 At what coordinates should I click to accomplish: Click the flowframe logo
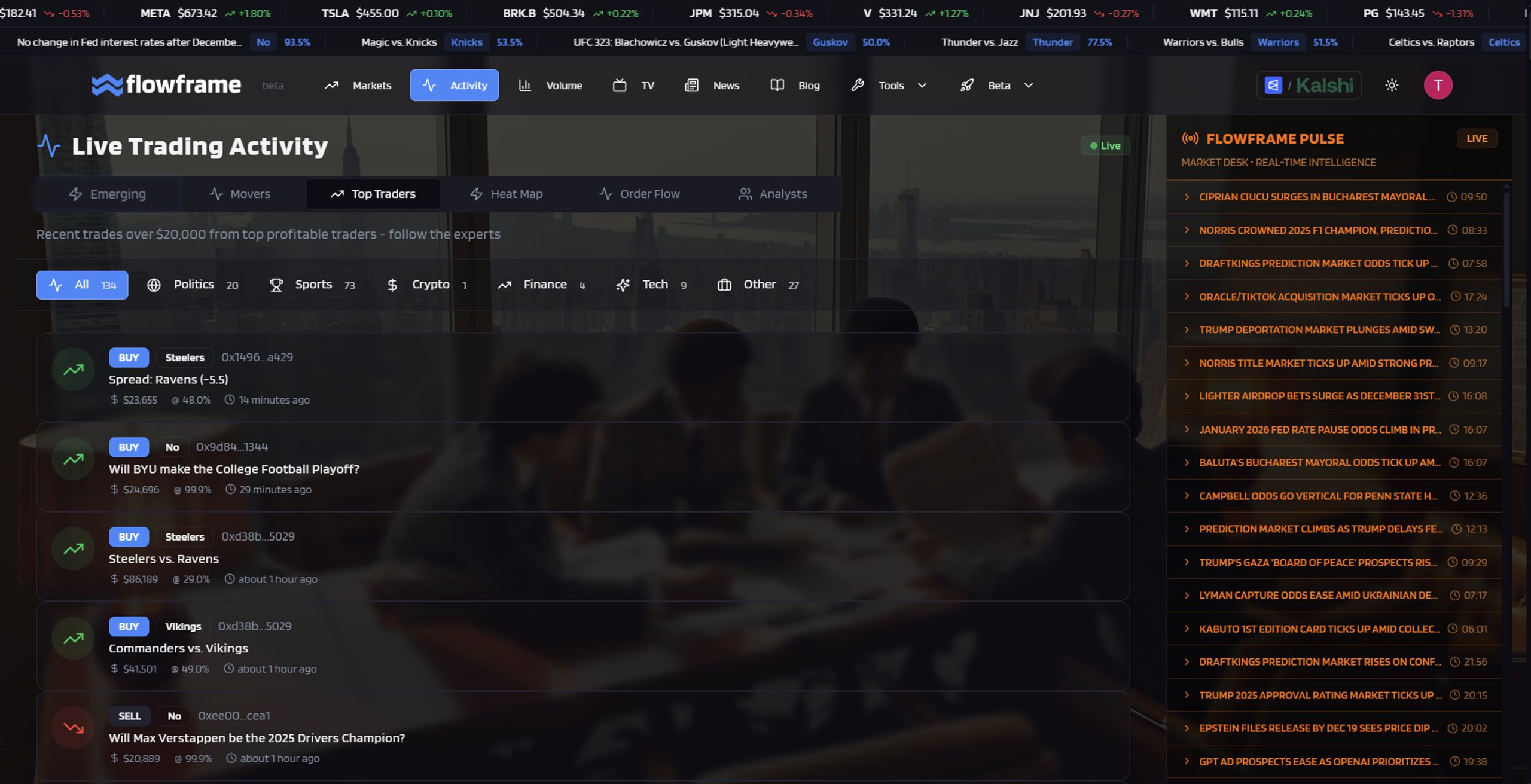click(166, 85)
